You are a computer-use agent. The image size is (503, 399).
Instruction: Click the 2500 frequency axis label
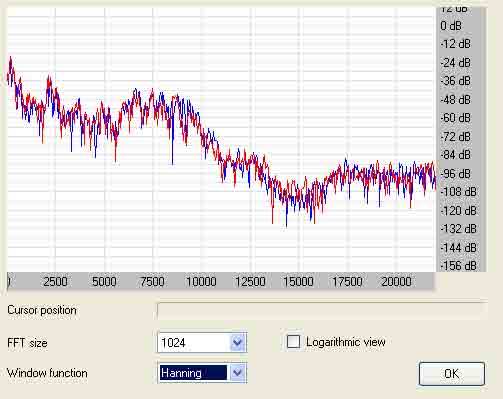55,282
